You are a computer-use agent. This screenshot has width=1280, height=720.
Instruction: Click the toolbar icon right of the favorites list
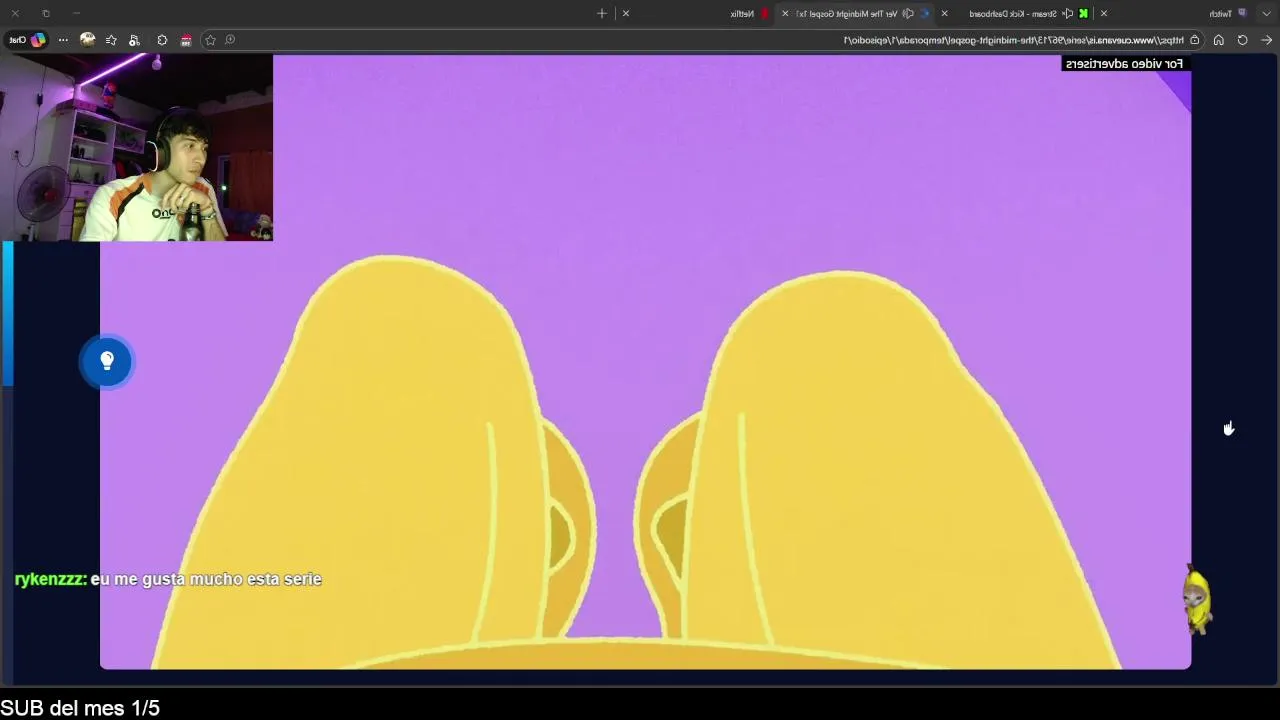(x=134, y=40)
